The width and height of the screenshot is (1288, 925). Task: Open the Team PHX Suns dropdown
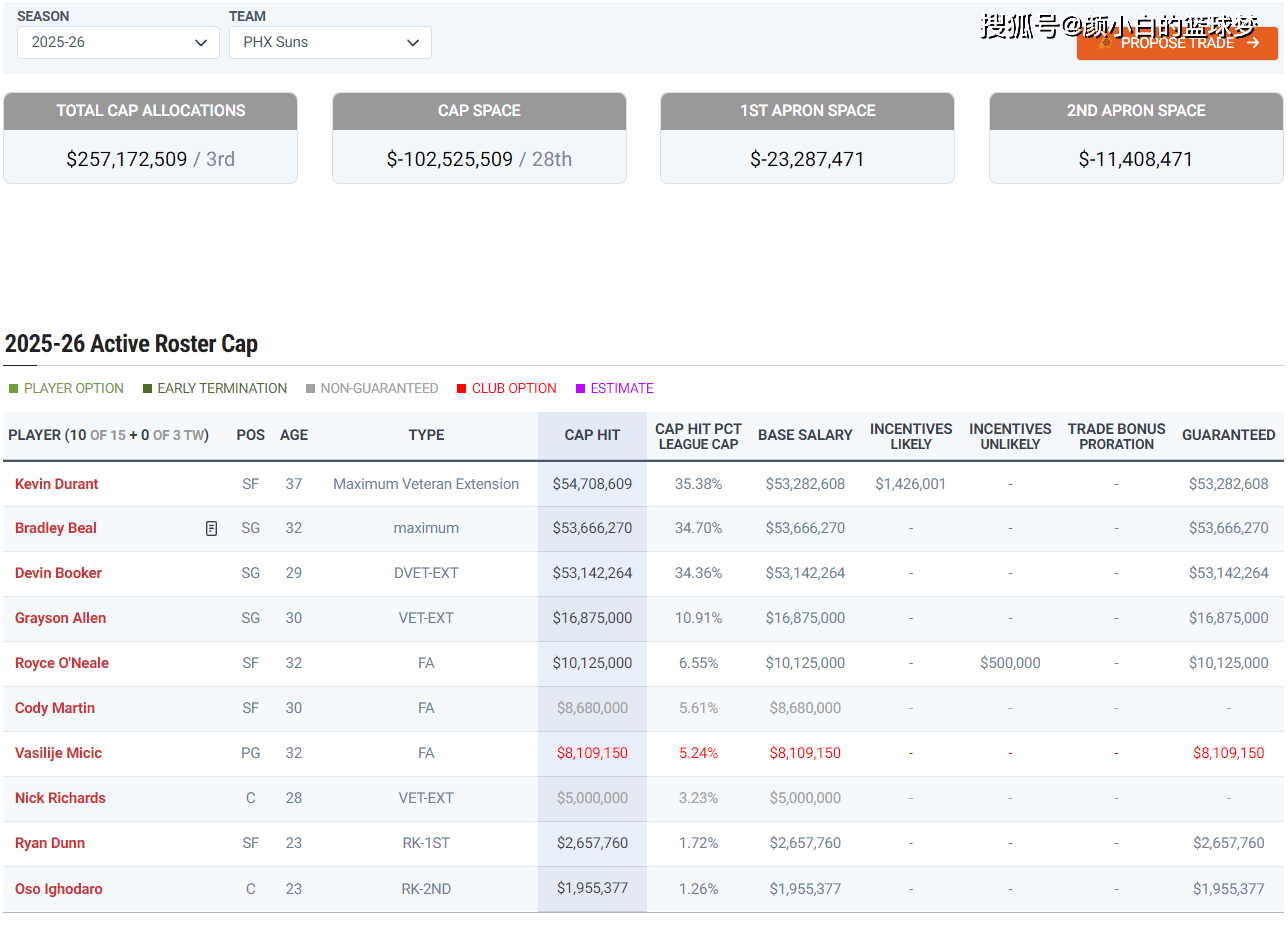[330, 42]
